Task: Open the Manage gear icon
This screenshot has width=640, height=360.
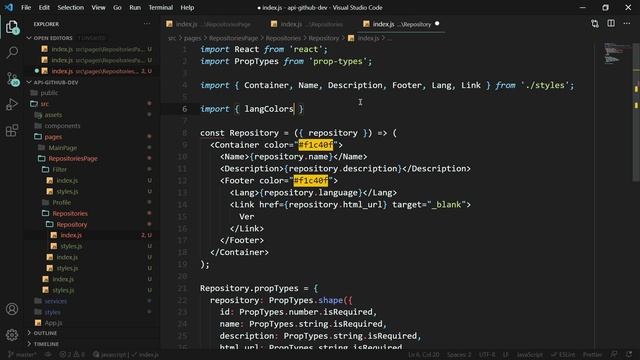Action: (x=12, y=335)
